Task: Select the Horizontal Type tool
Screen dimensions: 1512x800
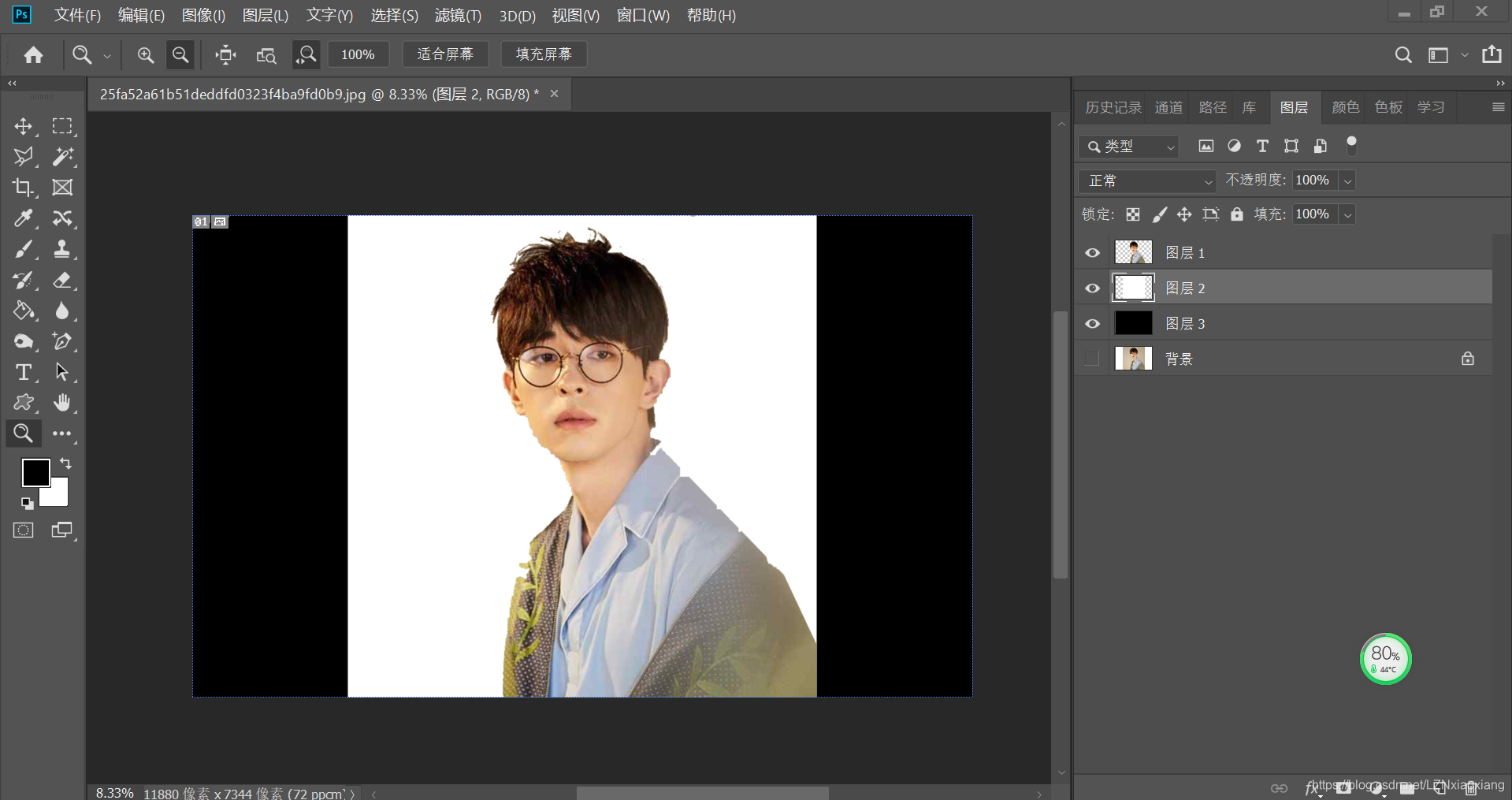Action: point(23,372)
